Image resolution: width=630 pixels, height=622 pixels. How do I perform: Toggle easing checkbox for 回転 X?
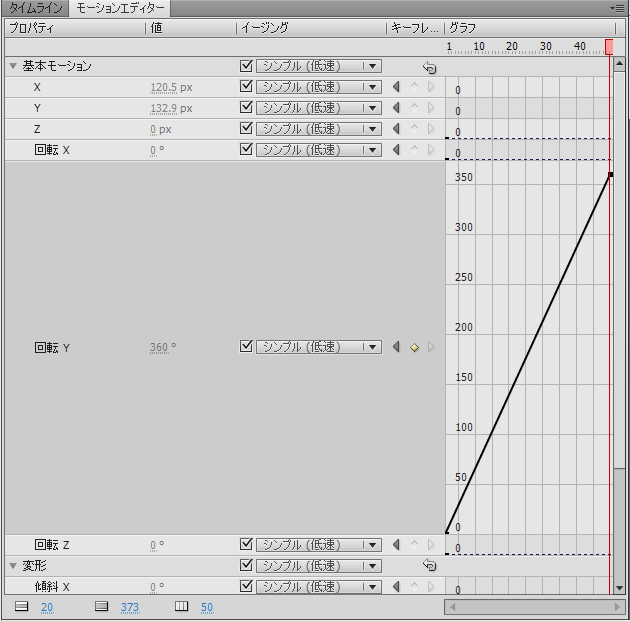click(x=246, y=149)
